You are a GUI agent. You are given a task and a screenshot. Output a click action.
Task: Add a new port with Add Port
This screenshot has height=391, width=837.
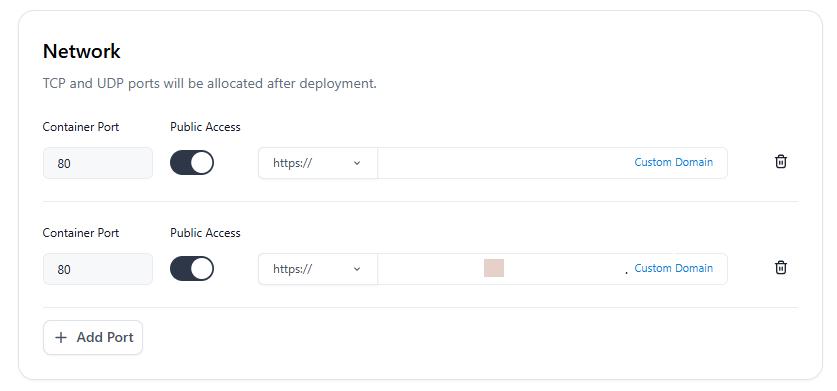tap(93, 338)
